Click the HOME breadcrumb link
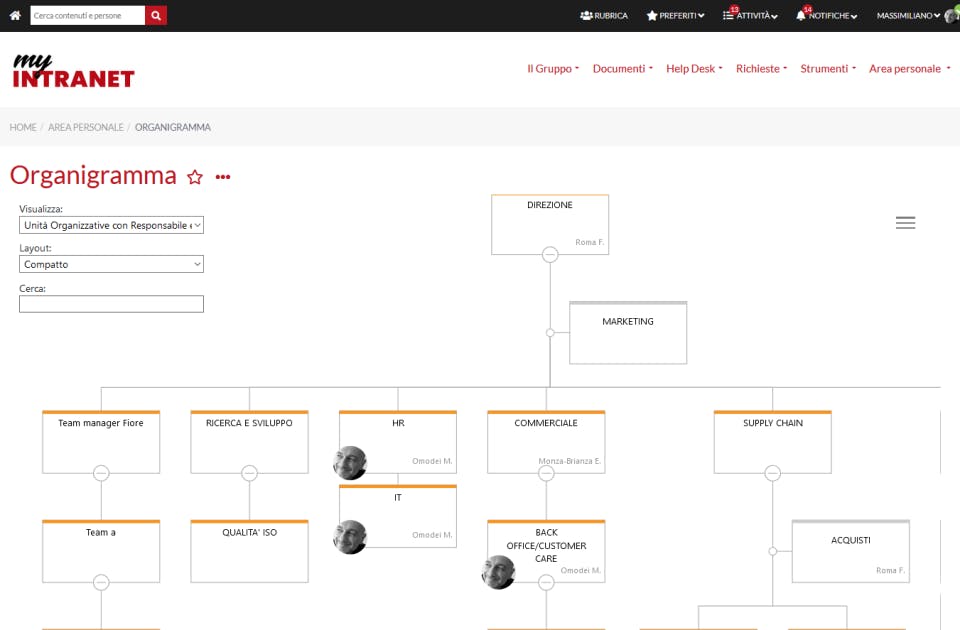Viewport: 960px width, 630px height. tap(23, 127)
